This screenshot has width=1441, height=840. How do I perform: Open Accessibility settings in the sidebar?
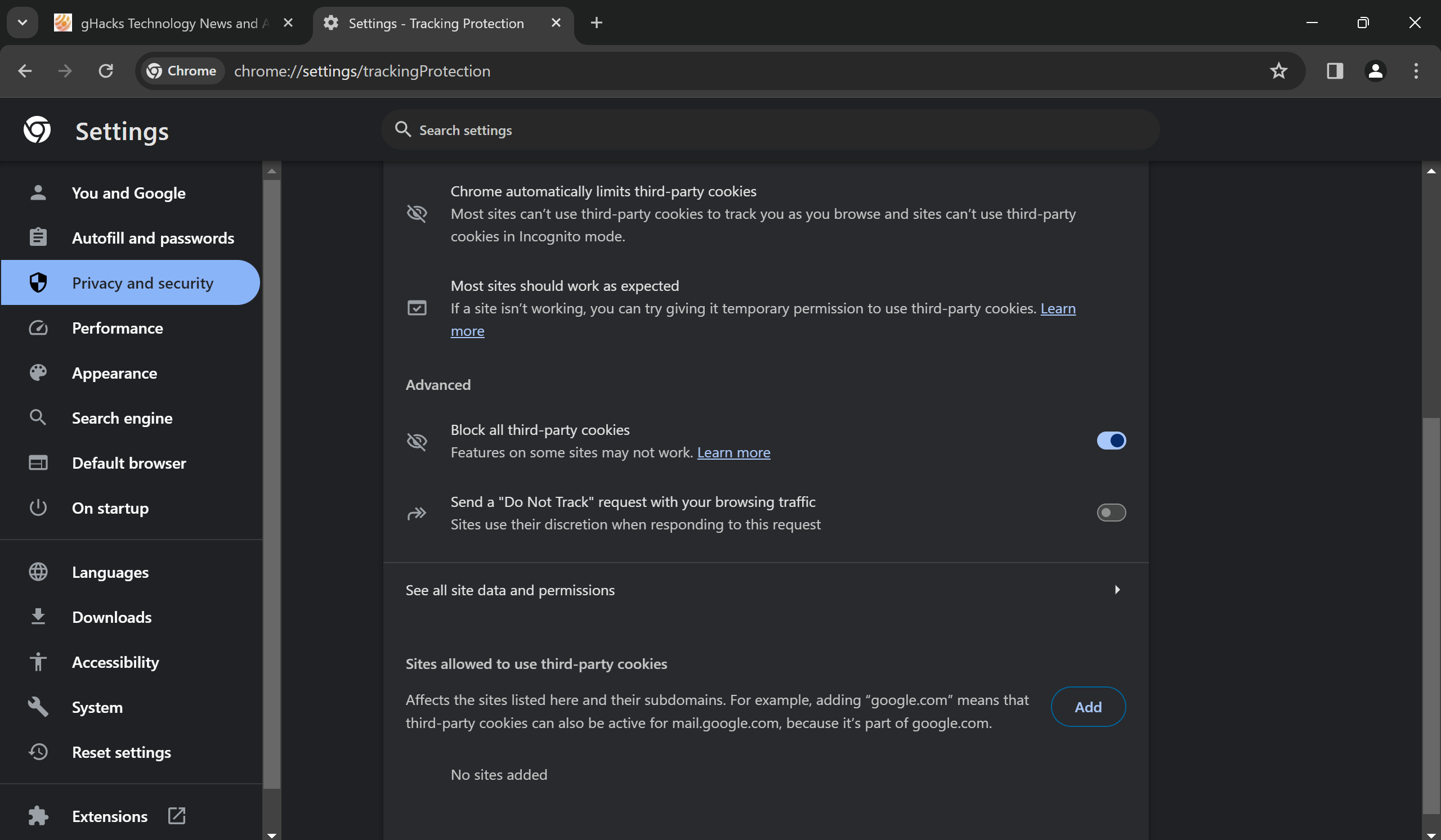pyautogui.click(x=115, y=662)
